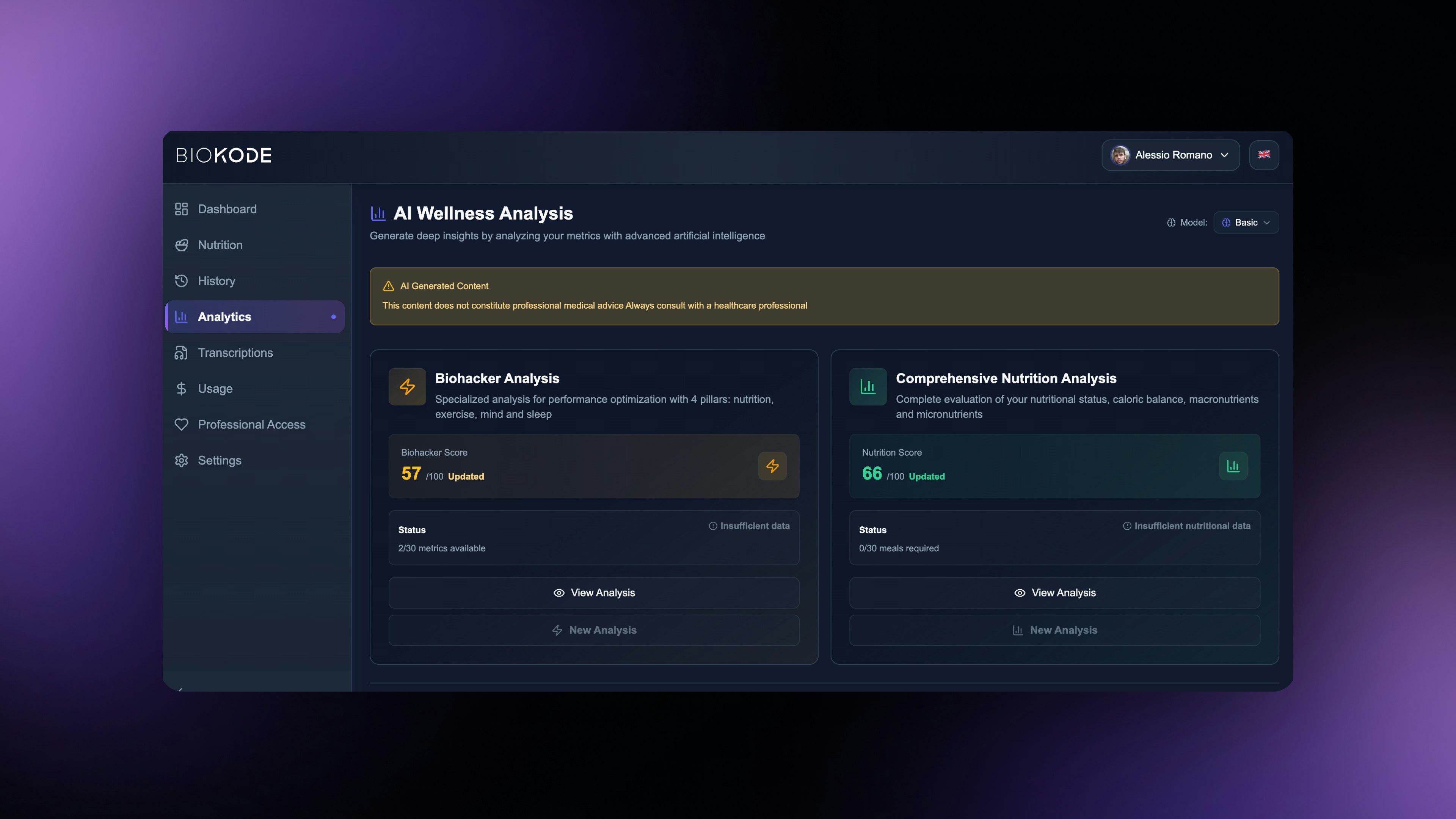Click the Transcriptions icon in sidebar
Viewport: 1456px width, 819px height.
tap(181, 353)
